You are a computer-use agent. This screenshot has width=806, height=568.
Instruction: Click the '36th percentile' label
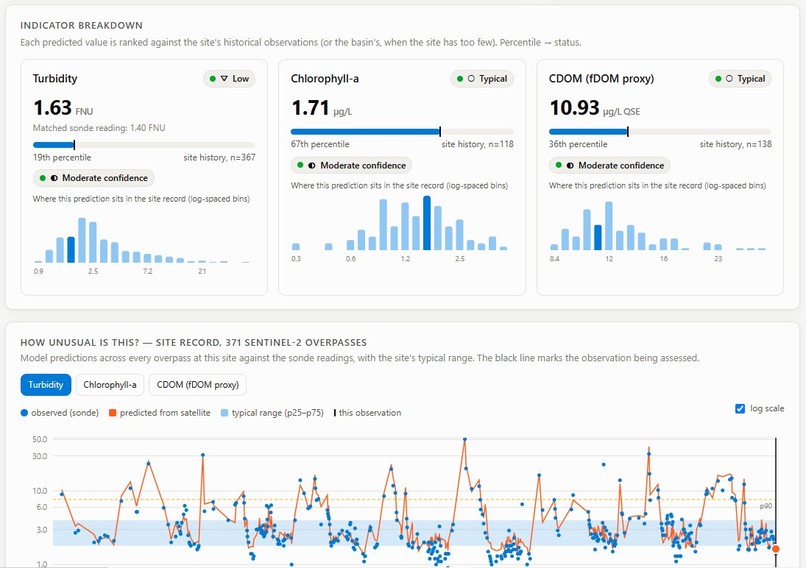tap(578, 144)
